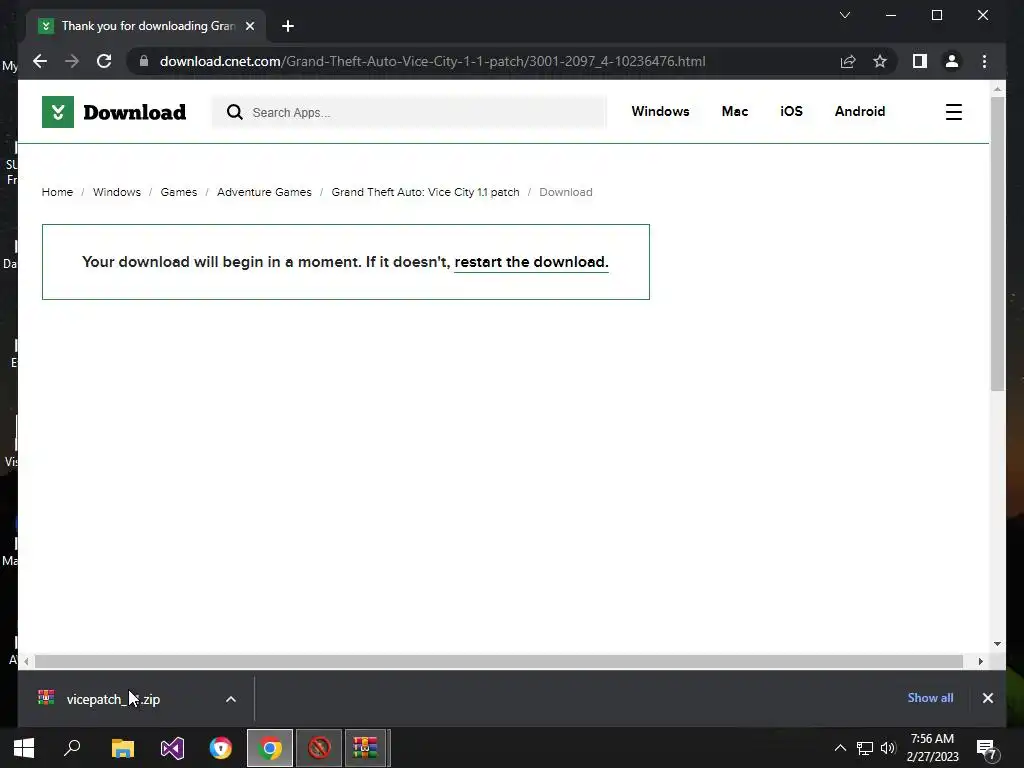
Task: Go to Adventure Games breadcrumb
Action: pyautogui.click(x=264, y=192)
